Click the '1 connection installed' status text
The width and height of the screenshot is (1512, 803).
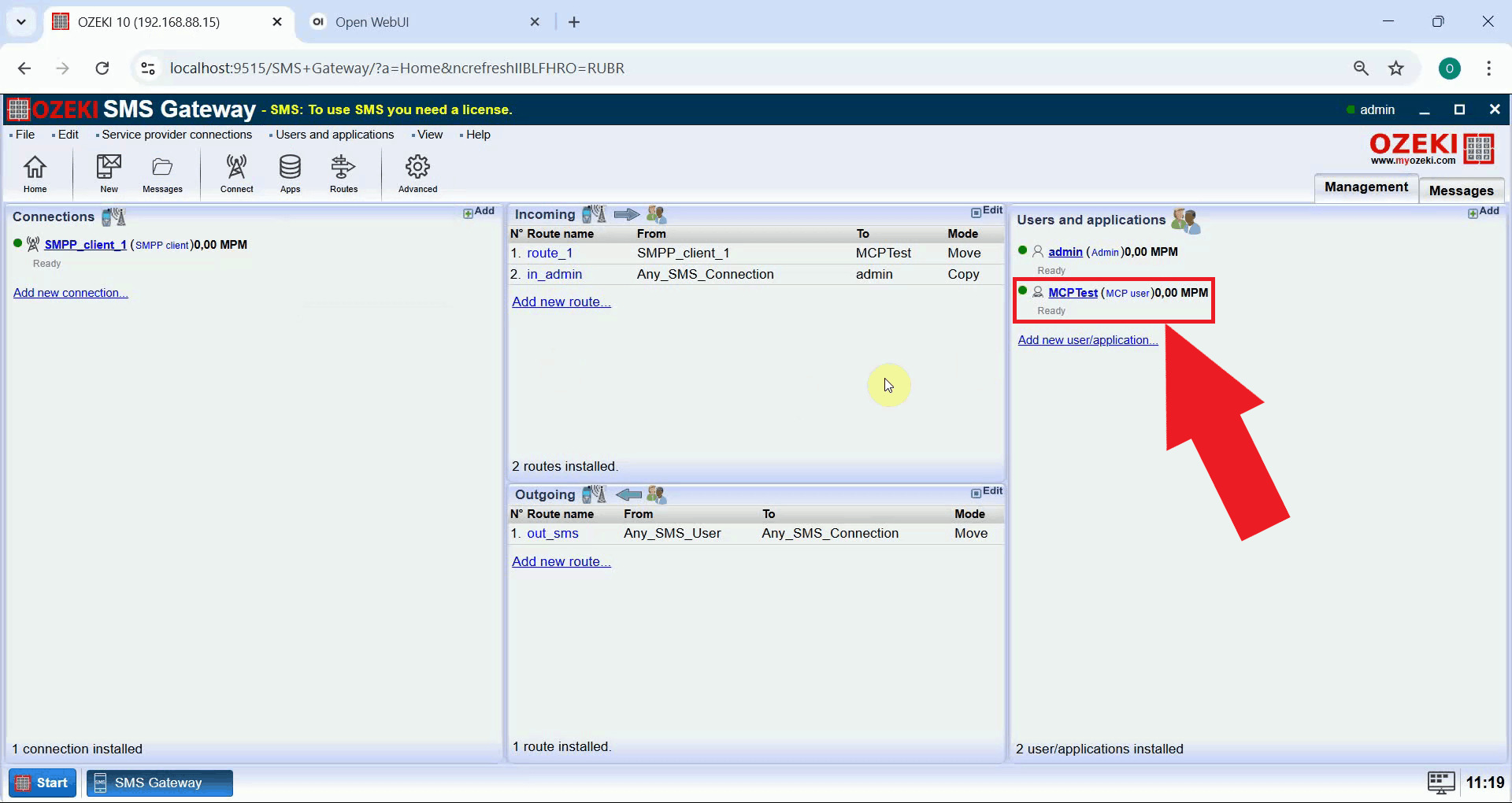[77, 749]
